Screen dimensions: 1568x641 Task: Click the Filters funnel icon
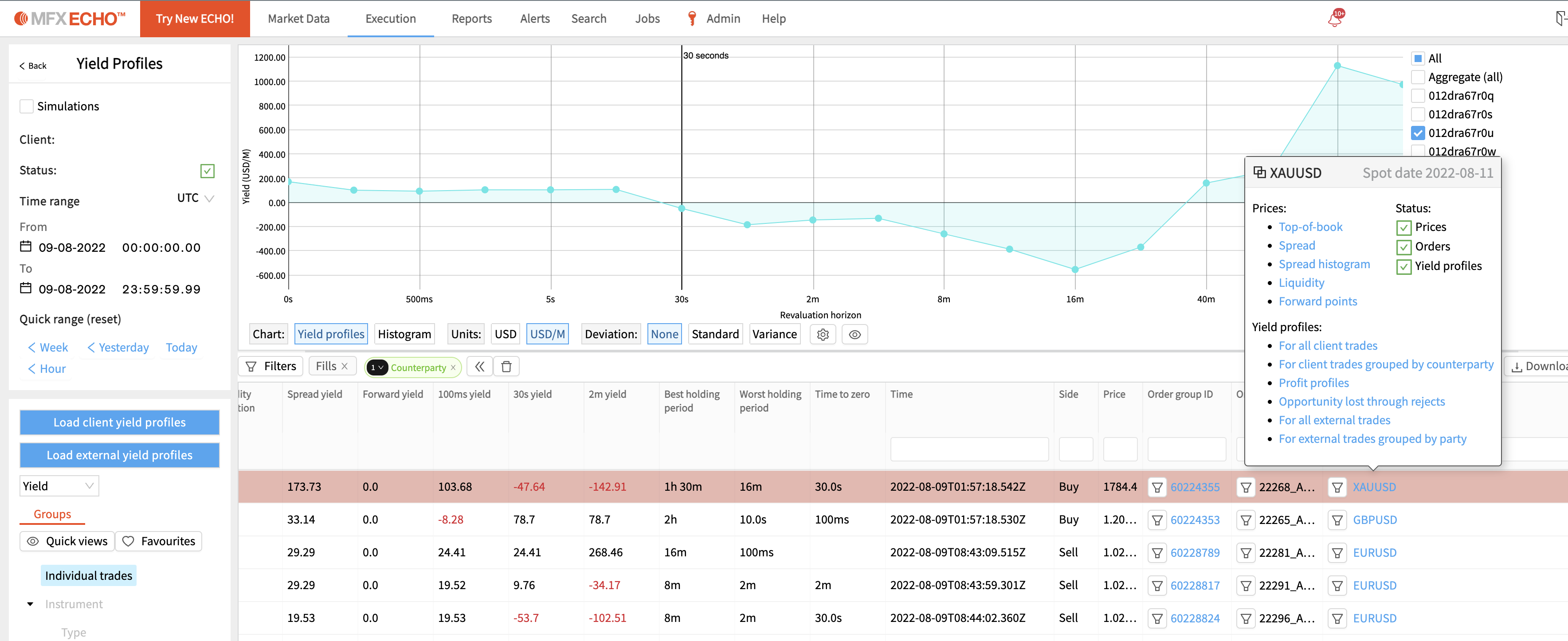[251, 367]
